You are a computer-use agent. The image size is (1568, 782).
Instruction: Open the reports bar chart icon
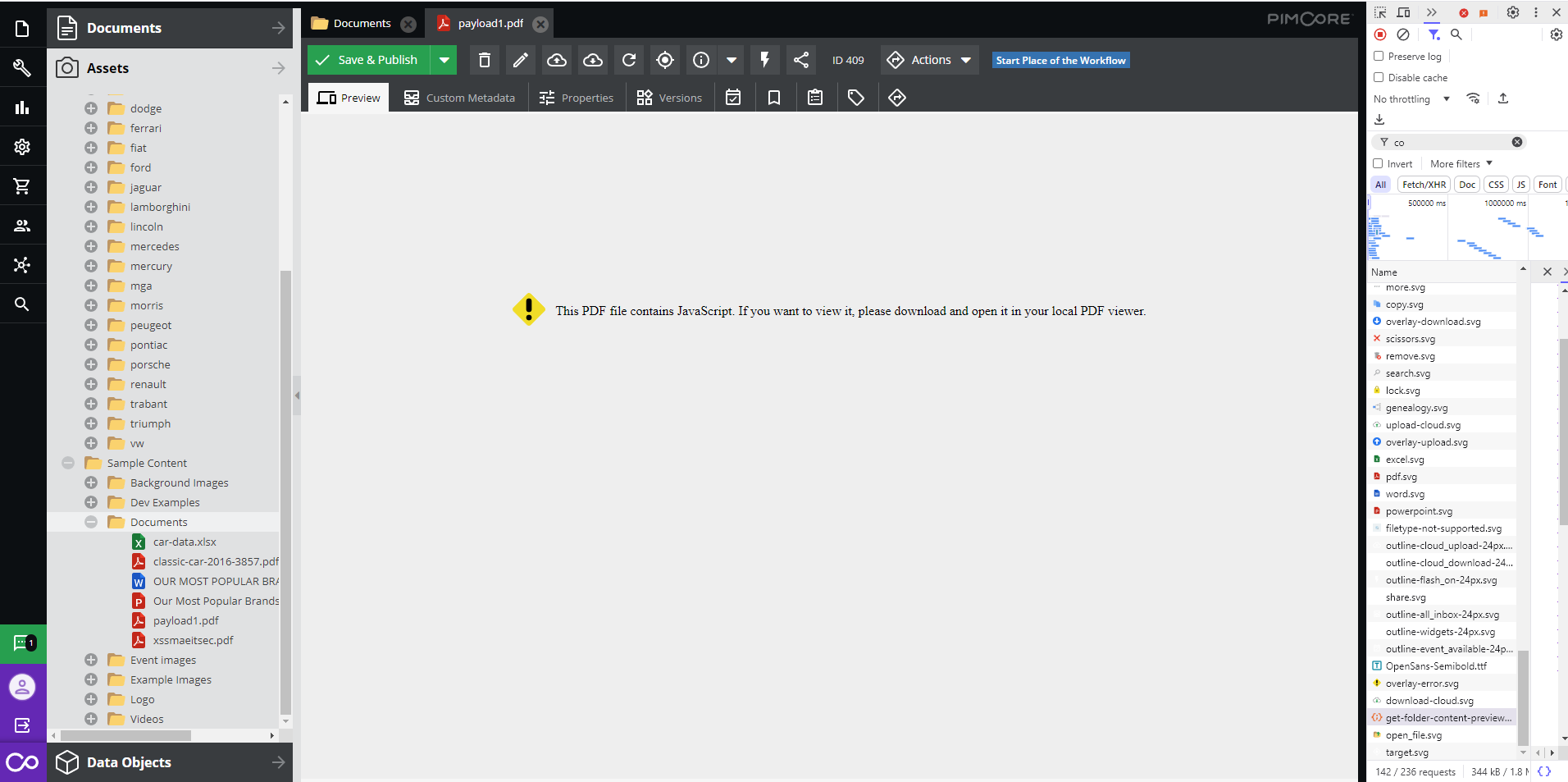click(22, 107)
